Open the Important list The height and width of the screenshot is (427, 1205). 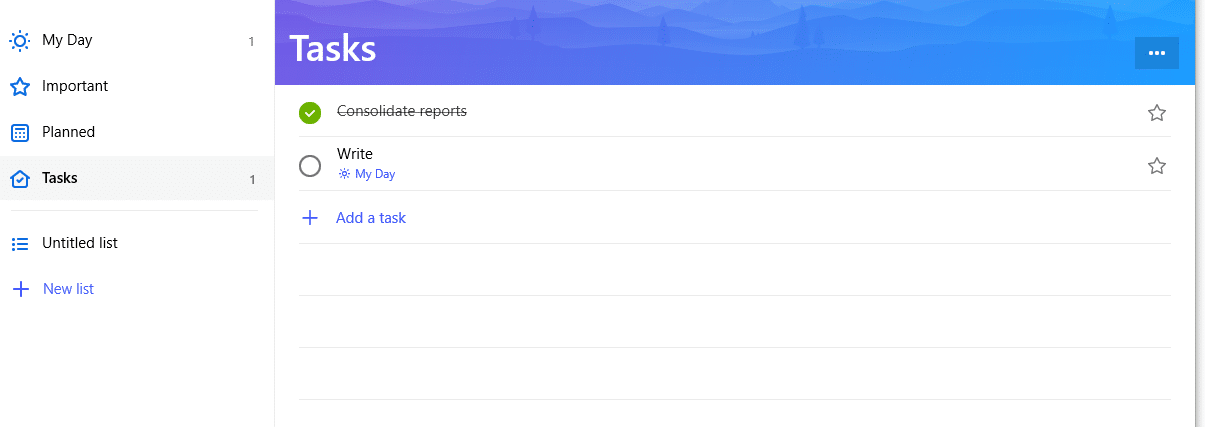[137, 87]
